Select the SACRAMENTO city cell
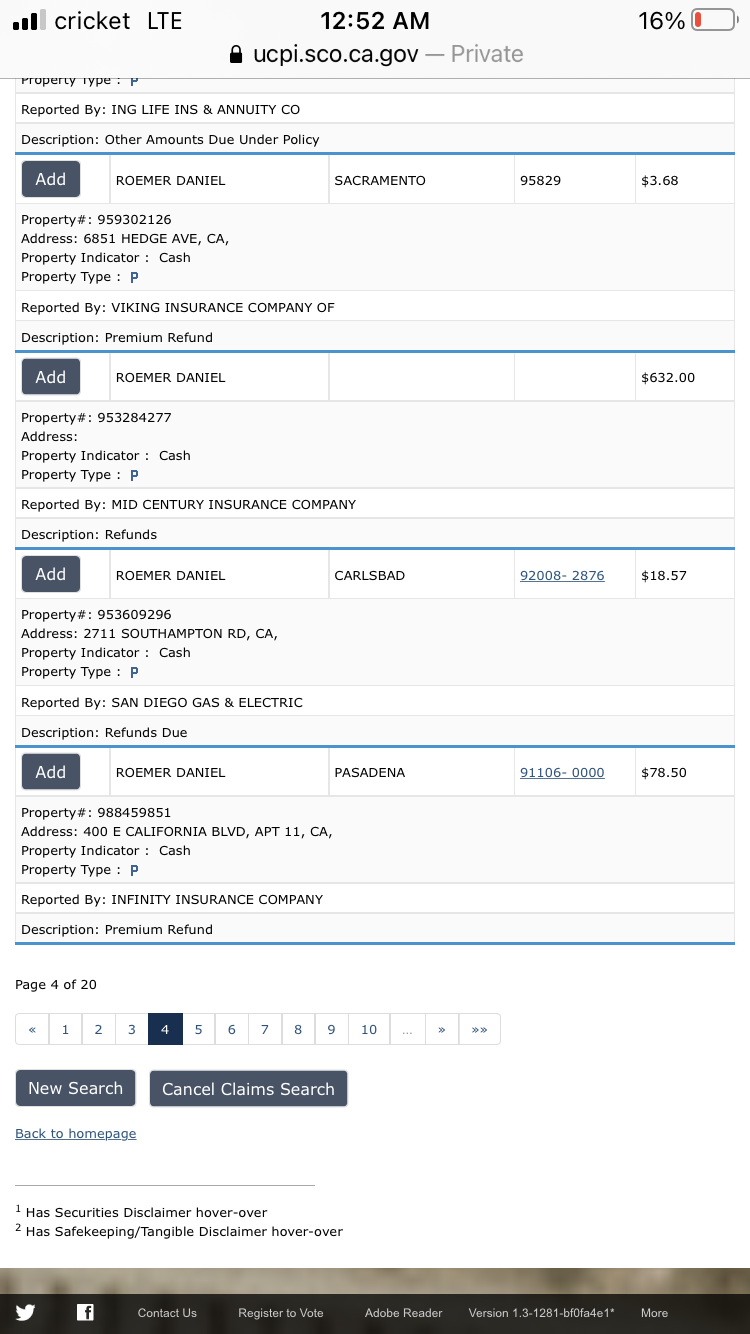The height and width of the screenshot is (1334, 750). click(421, 180)
